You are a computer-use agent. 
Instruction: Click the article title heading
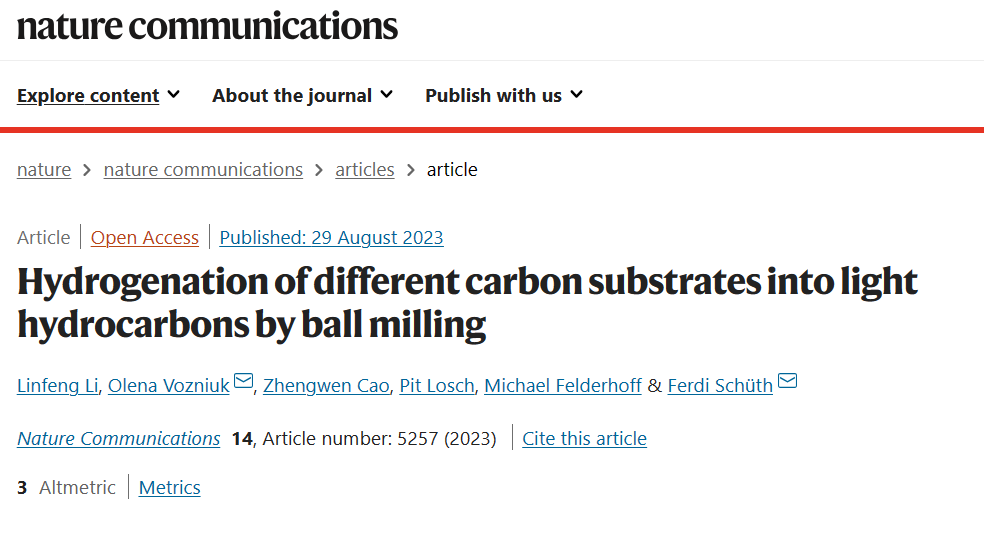(x=468, y=303)
